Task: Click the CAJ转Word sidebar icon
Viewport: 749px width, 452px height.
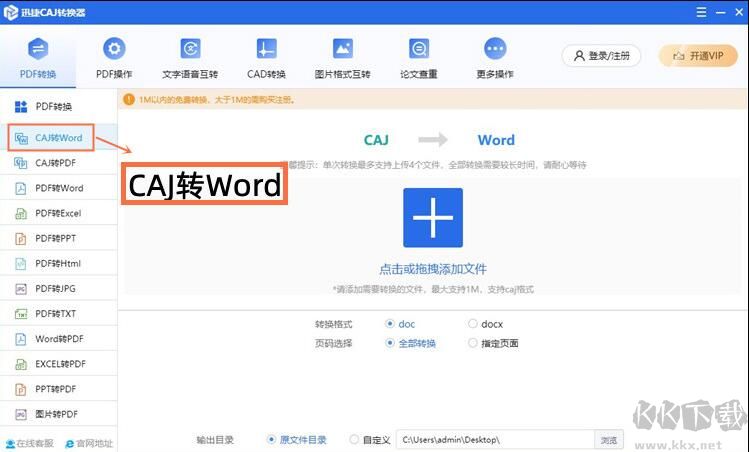Action: [x=21, y=138]
